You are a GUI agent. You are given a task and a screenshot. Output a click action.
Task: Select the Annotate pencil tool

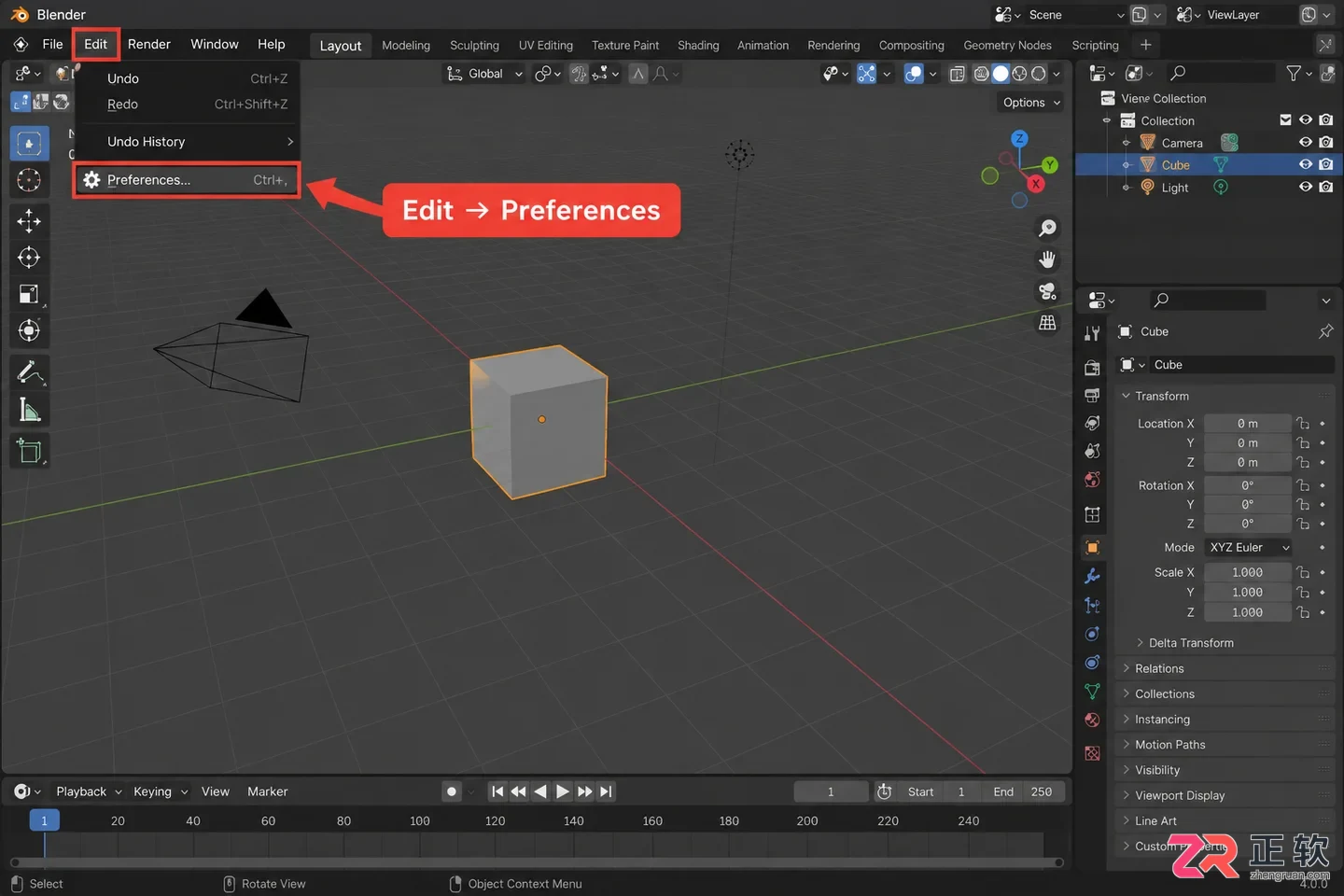(x=29, y=372)
